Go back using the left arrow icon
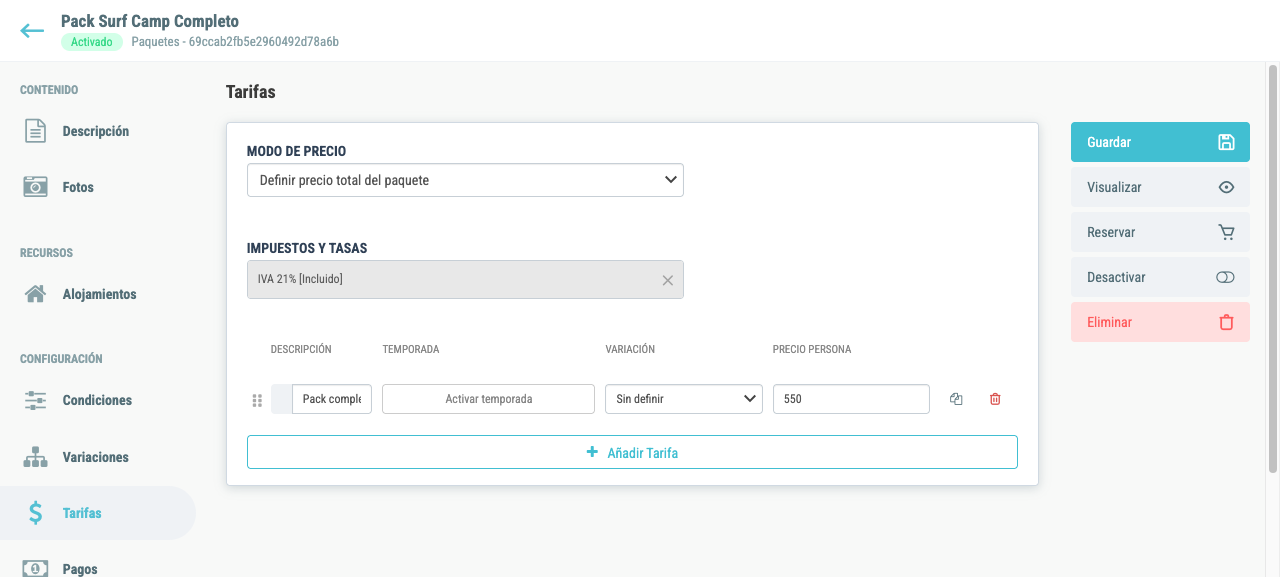Viewport: 1280px width, 577px height. (32, 31)
